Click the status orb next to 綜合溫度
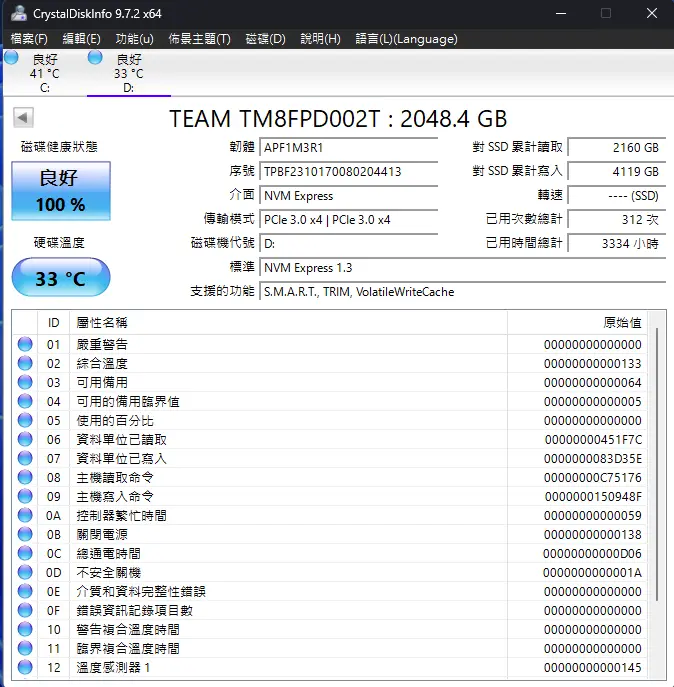This screenshot has width=674, height=687. 25,363
